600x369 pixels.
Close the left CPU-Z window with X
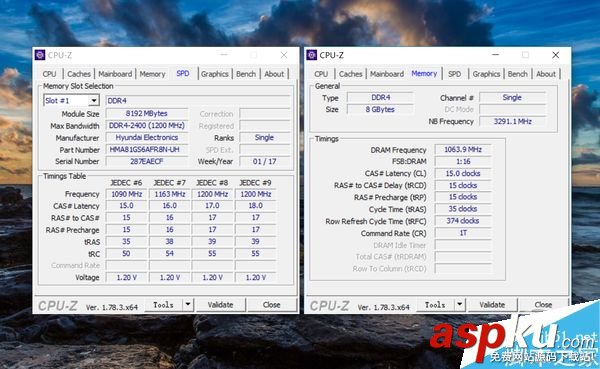[x=284, y=55]
